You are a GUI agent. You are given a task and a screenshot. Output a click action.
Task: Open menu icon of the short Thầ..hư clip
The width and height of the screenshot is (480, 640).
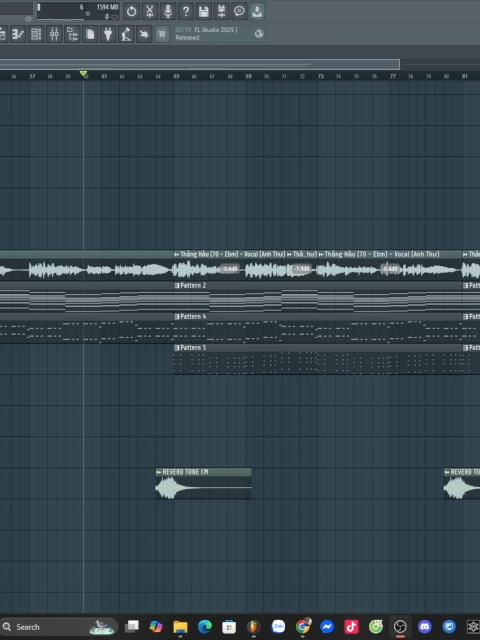click(289, 254)
